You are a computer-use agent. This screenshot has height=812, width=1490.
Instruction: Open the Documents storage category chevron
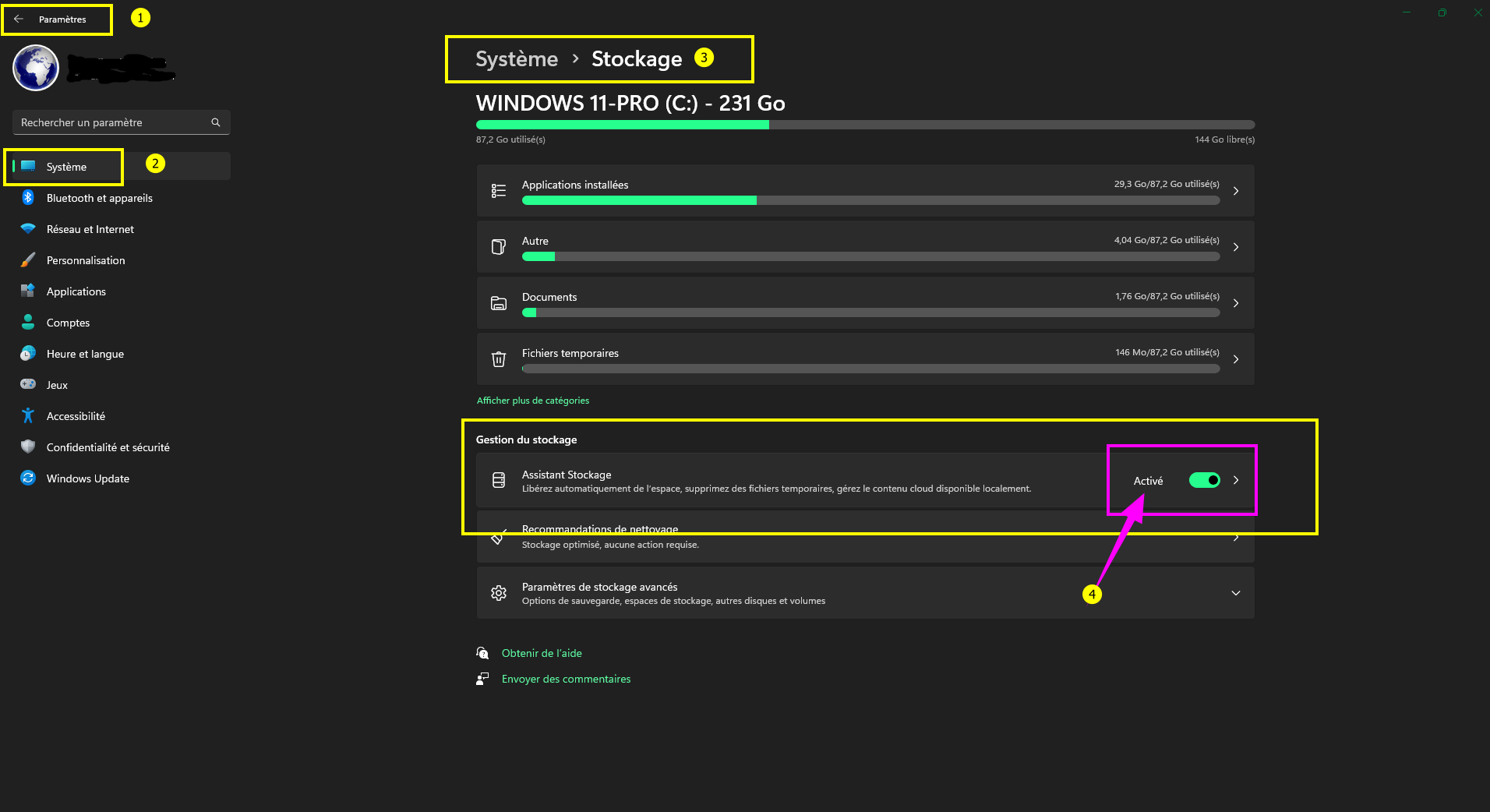[1236, 303]
